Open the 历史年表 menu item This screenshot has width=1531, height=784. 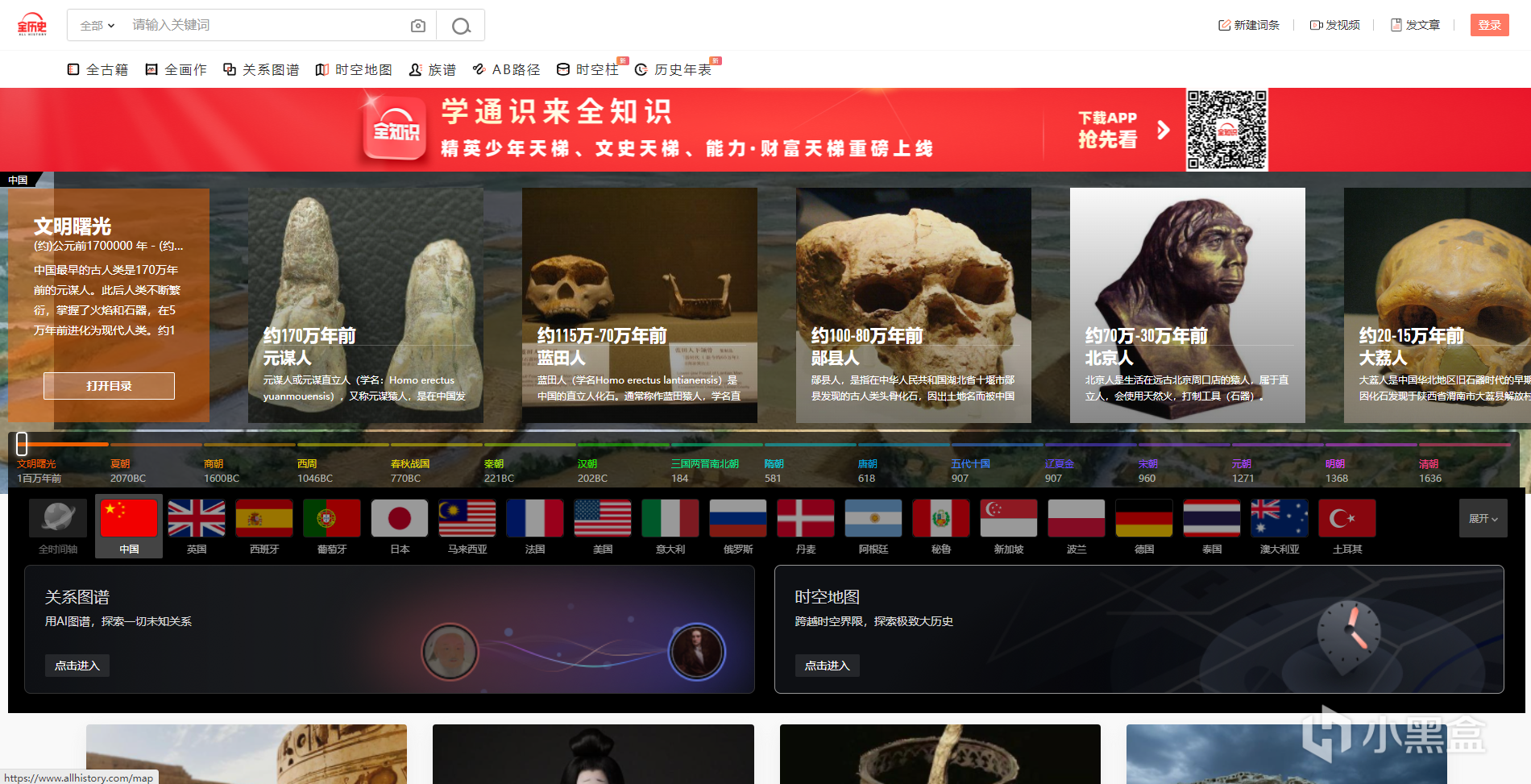tap(673, 70)
